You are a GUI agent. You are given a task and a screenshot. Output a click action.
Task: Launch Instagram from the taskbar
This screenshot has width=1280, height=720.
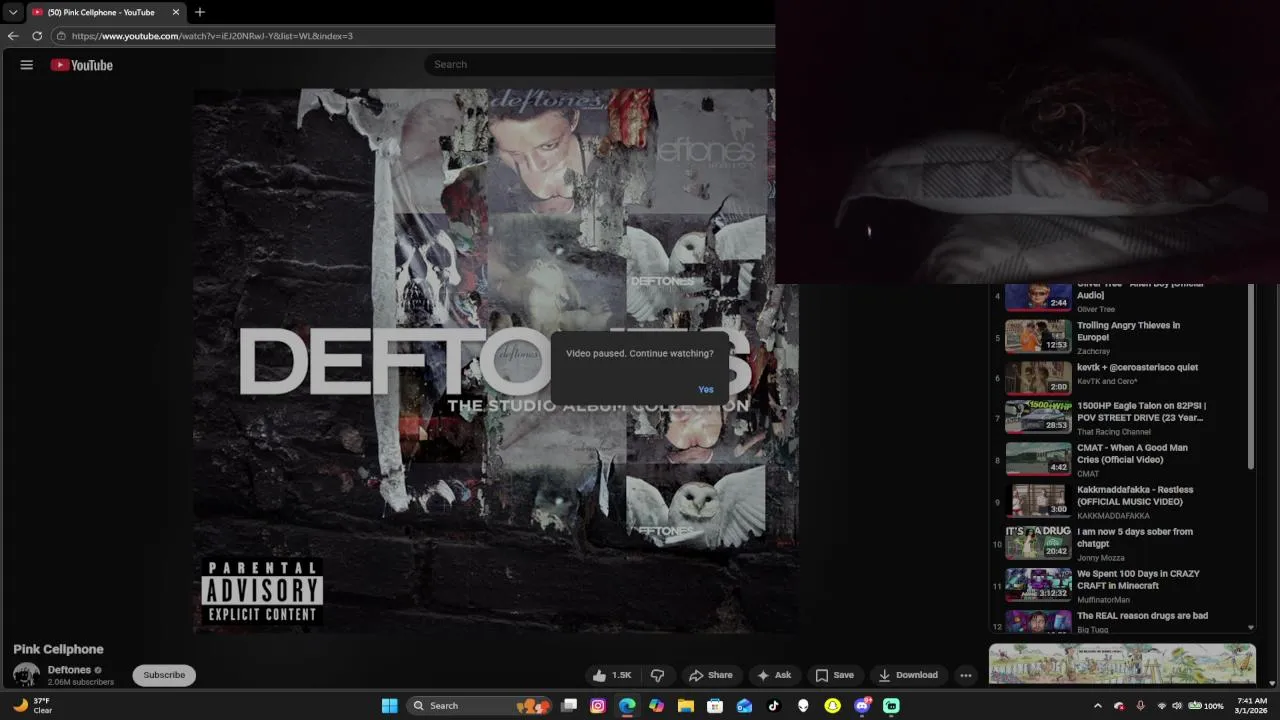click(x=598, y=706)
